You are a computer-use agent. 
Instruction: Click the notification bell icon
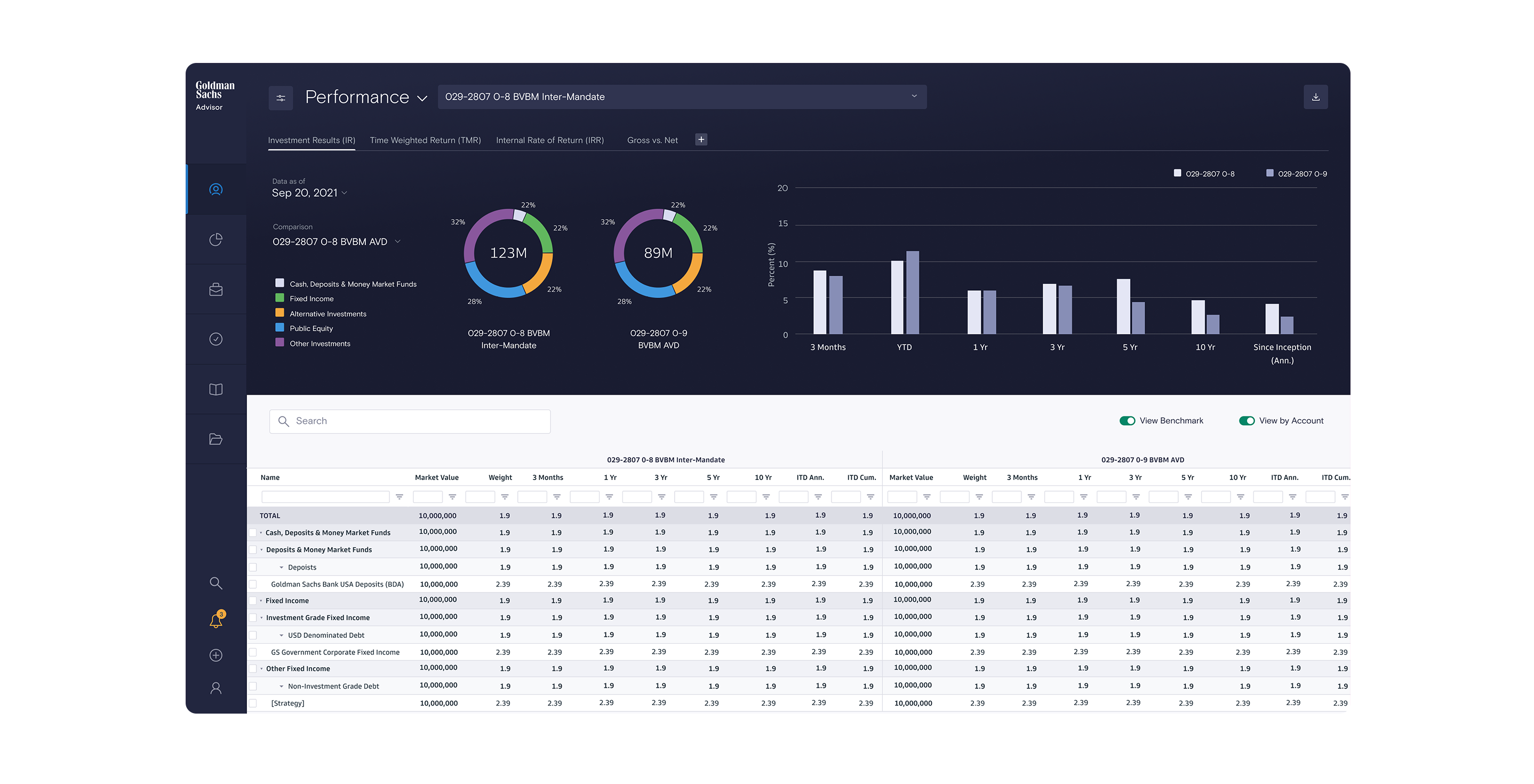215,621
